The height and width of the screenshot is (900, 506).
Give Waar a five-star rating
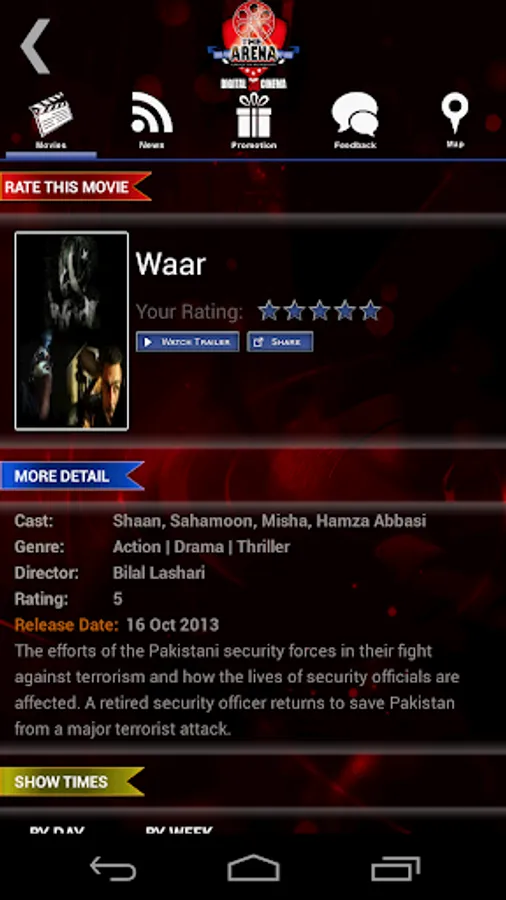click(x=370, y=311)
